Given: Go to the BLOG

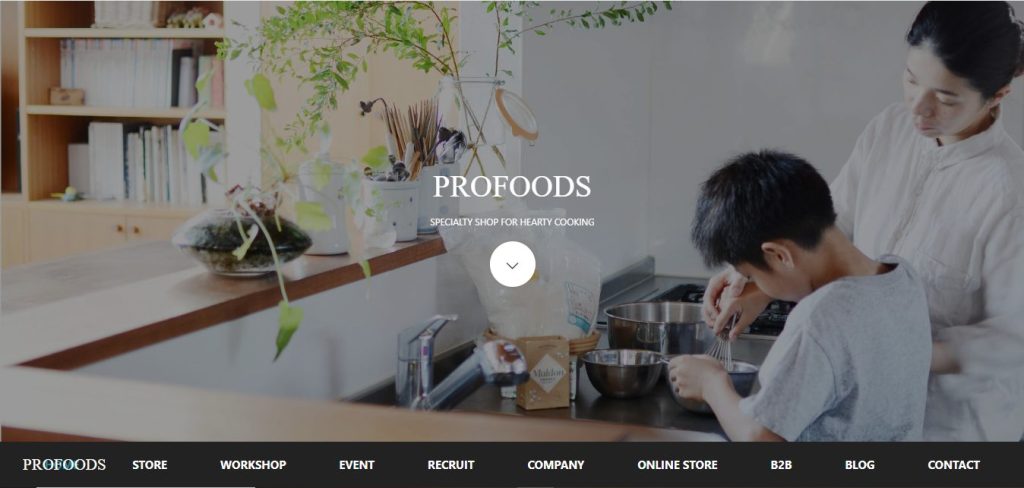Looking at the screenshot, I should point(859,465).
